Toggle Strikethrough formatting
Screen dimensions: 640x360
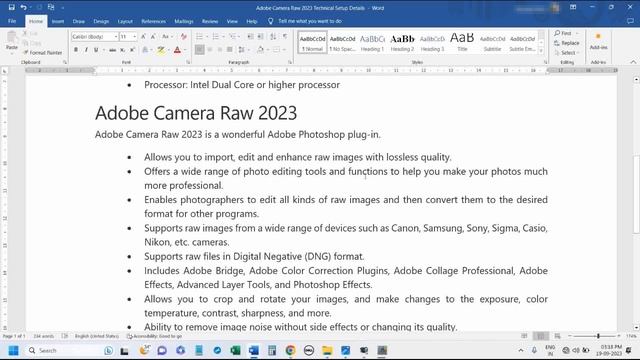[x=113, y=50]
